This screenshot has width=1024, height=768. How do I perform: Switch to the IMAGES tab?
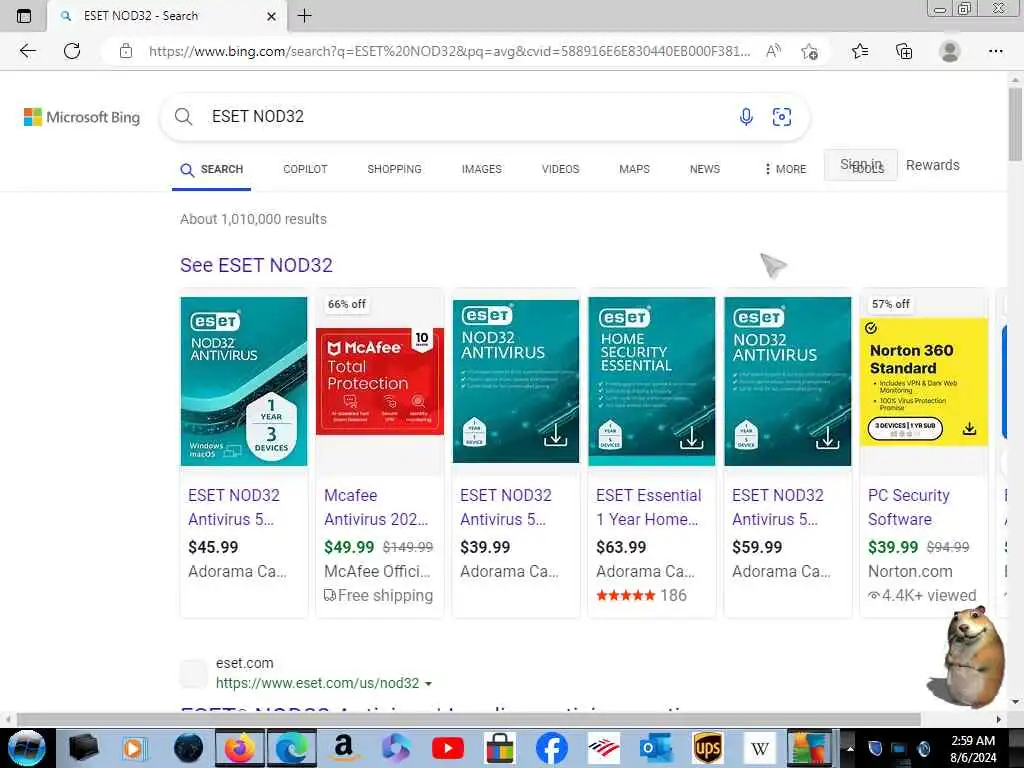[481, 169]
